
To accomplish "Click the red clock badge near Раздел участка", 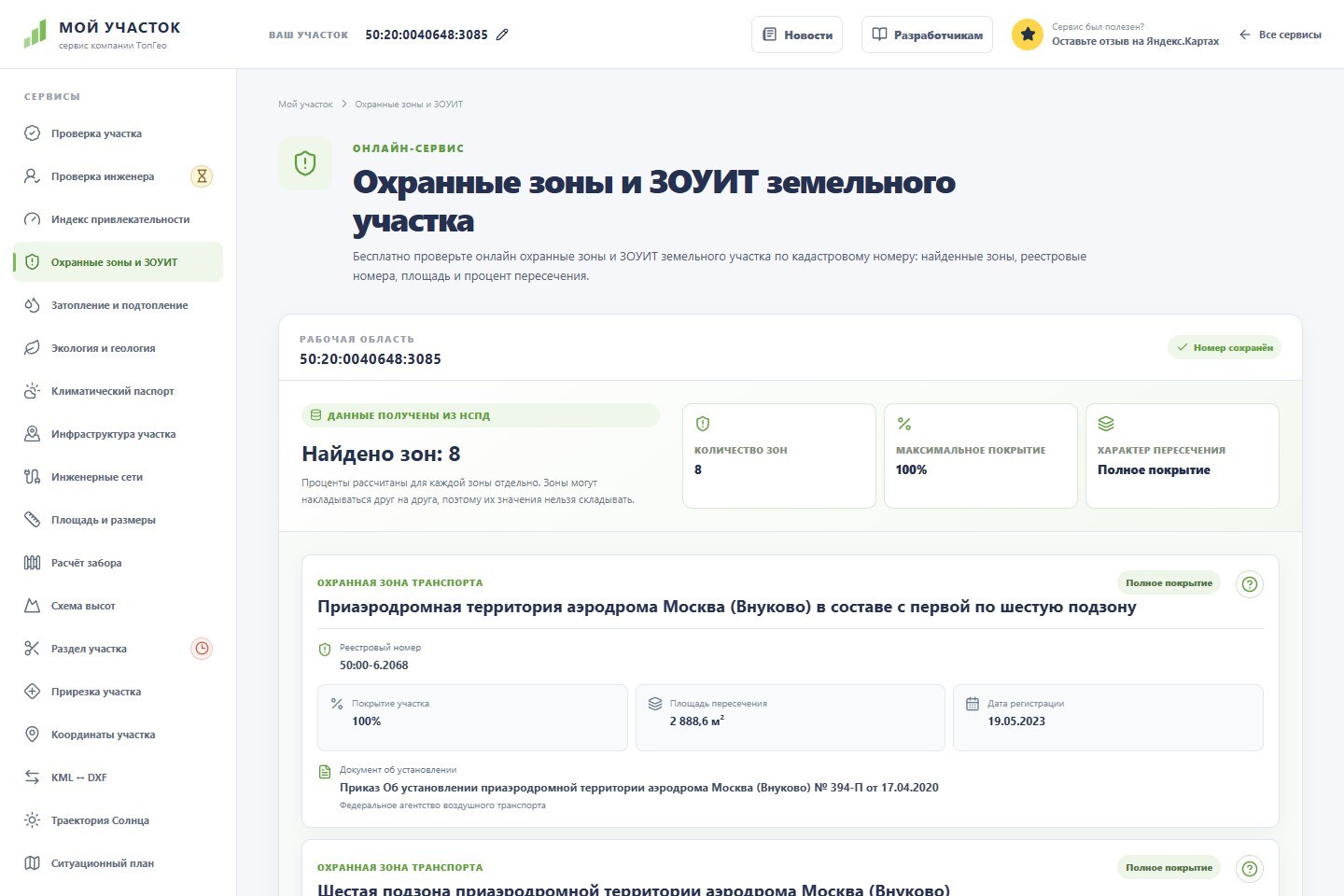I will (x=202, y=649).
